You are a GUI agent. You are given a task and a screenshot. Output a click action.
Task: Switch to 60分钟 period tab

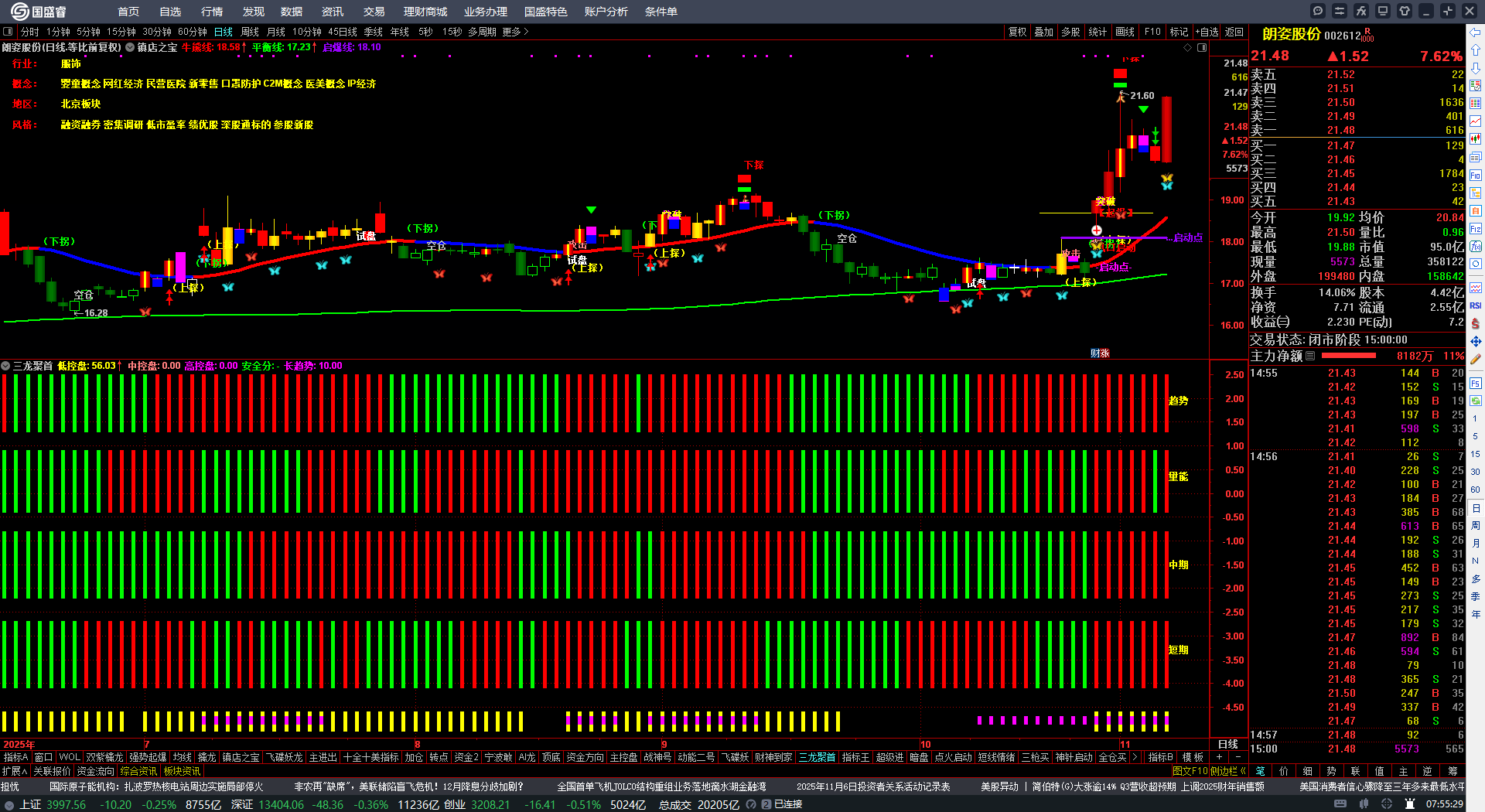[x=193, y=32]
